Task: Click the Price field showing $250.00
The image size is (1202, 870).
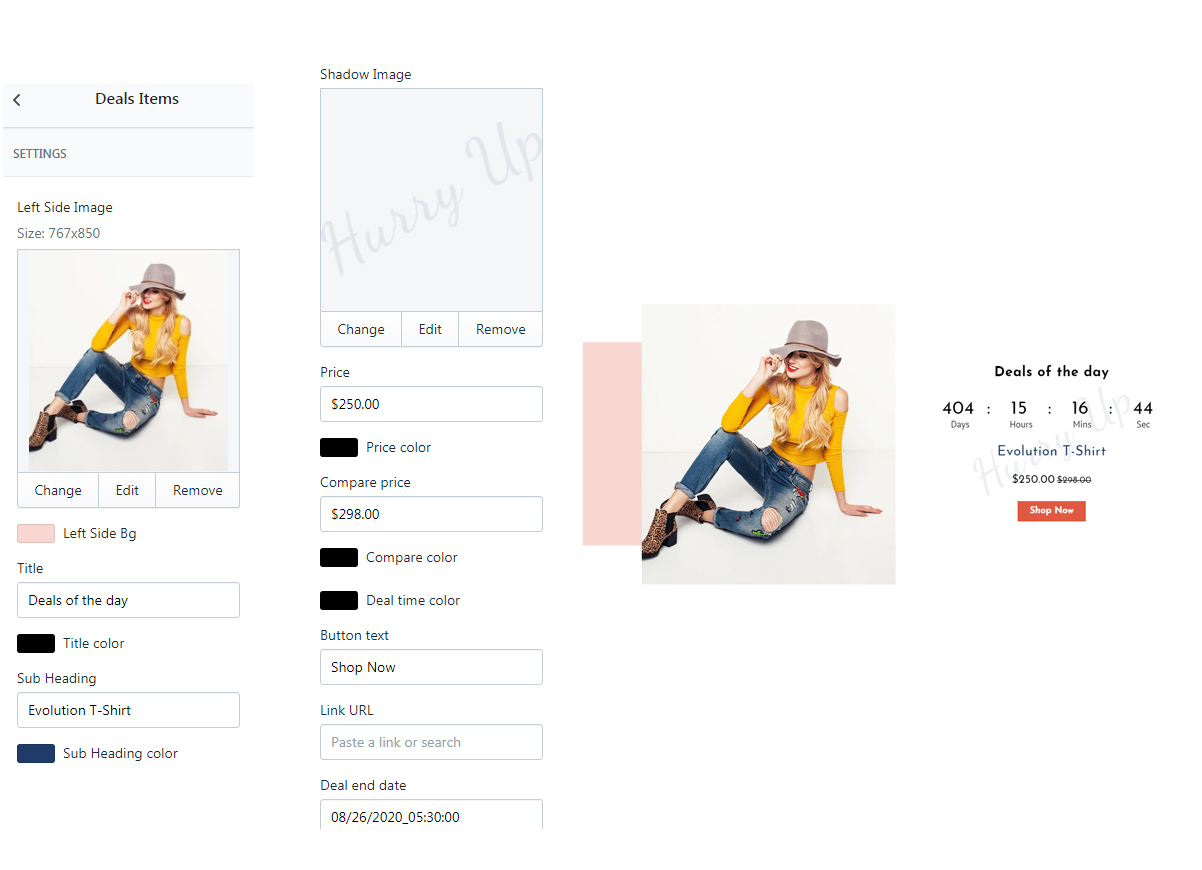Action: tap(431, 404)
